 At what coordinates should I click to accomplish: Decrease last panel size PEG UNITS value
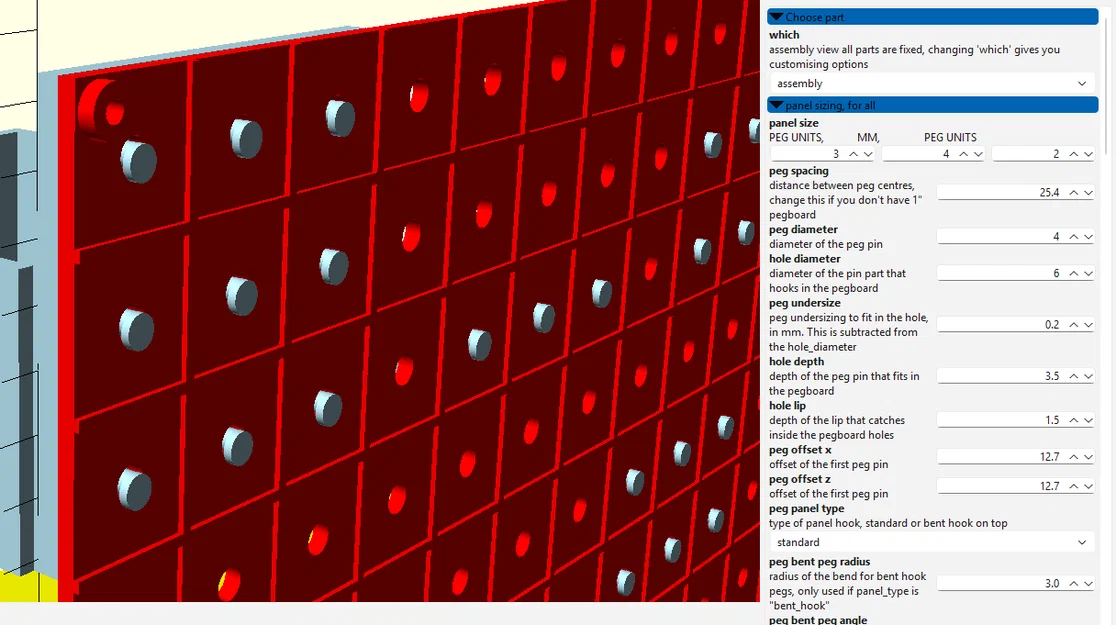point(1088,154)
